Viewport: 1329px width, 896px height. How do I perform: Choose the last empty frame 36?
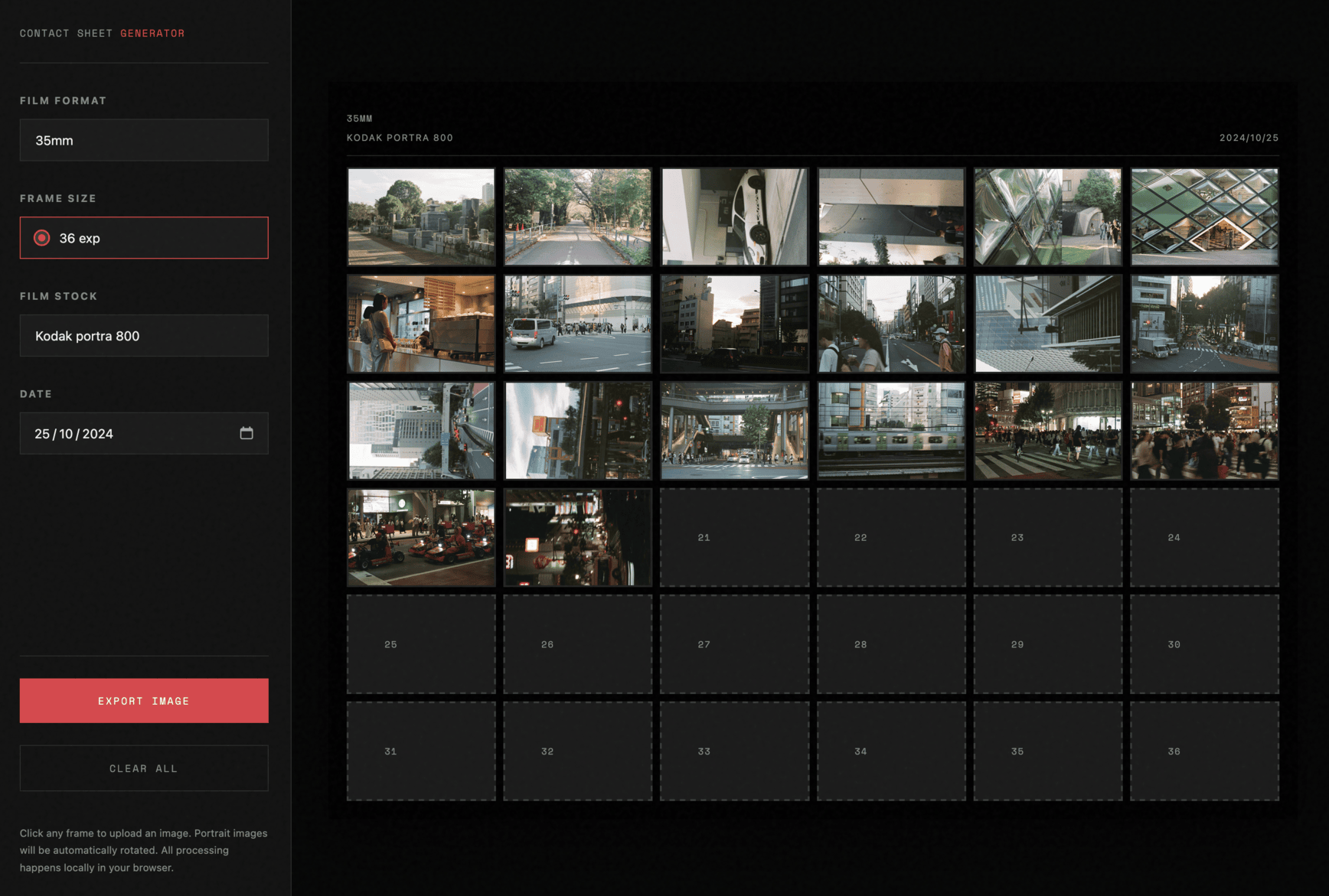(1204, 751)
